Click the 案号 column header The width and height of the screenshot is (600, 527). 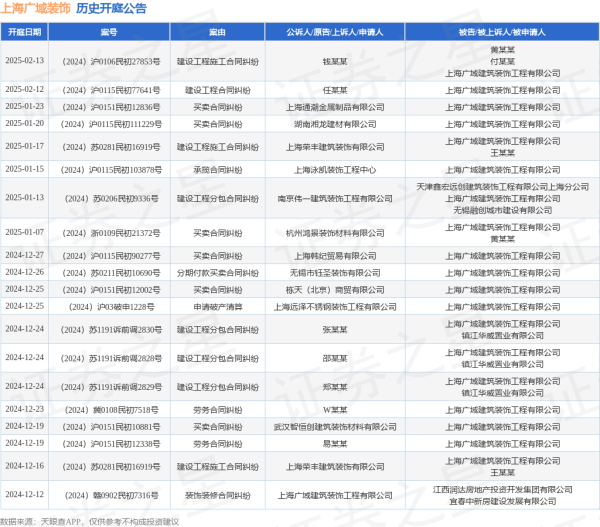click(x=109, y=32)
